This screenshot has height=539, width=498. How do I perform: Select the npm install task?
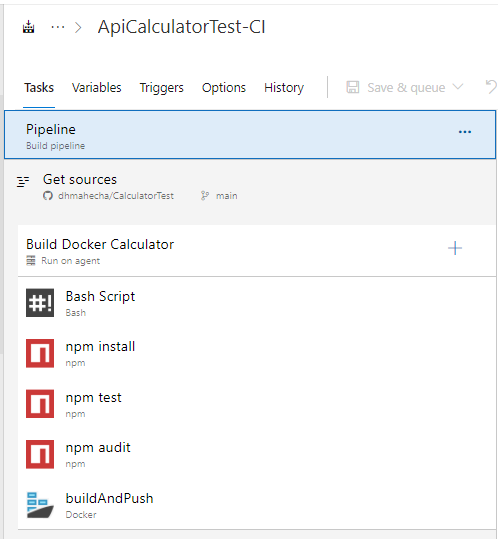pos(257,353)
